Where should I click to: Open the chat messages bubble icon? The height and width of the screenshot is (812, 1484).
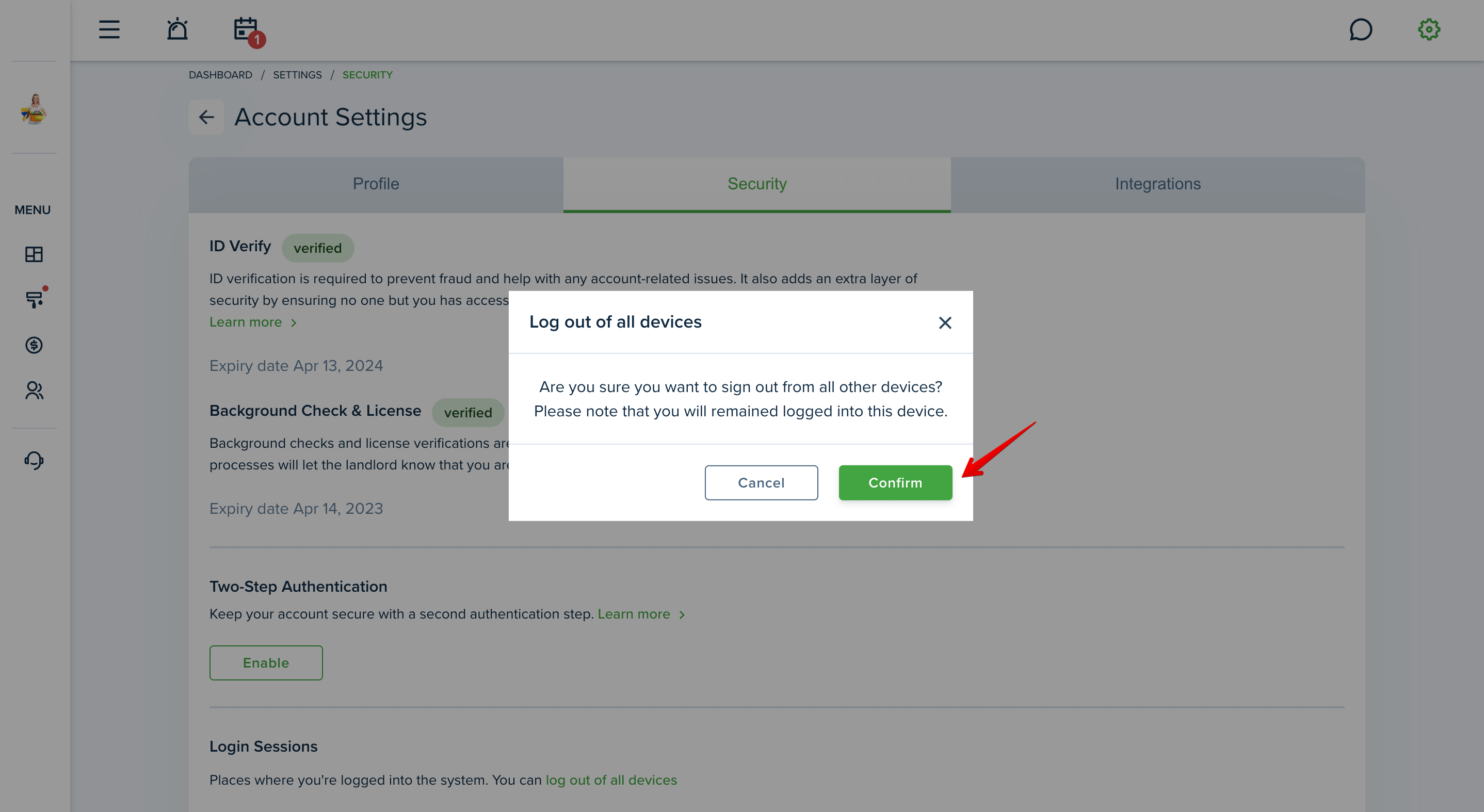point(1361,29)
